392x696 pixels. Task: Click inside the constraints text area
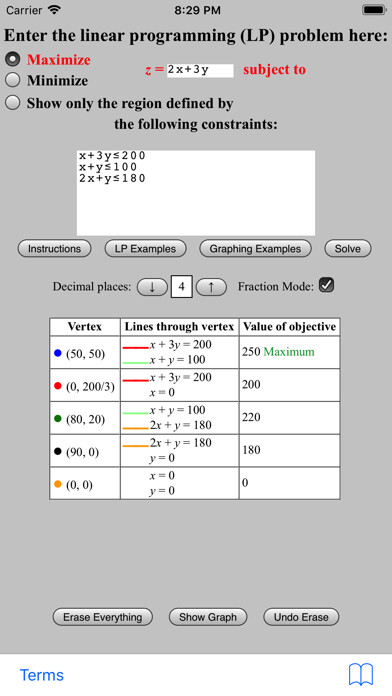(196, 193)
